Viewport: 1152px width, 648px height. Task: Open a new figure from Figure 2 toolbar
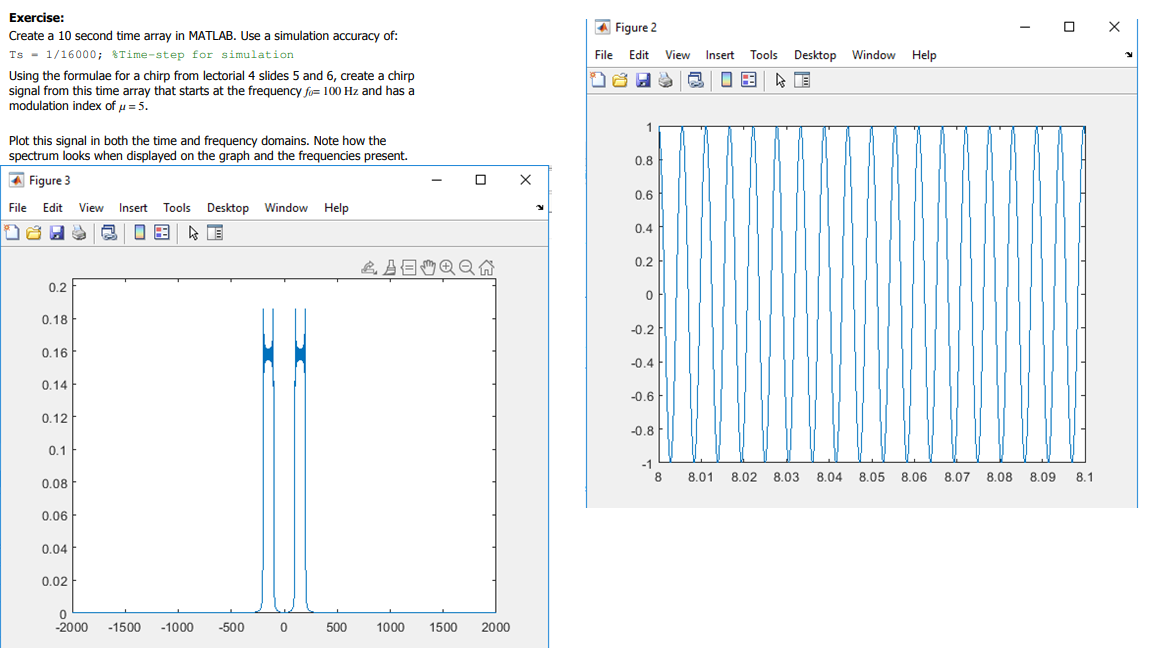(x=597, y=80)
